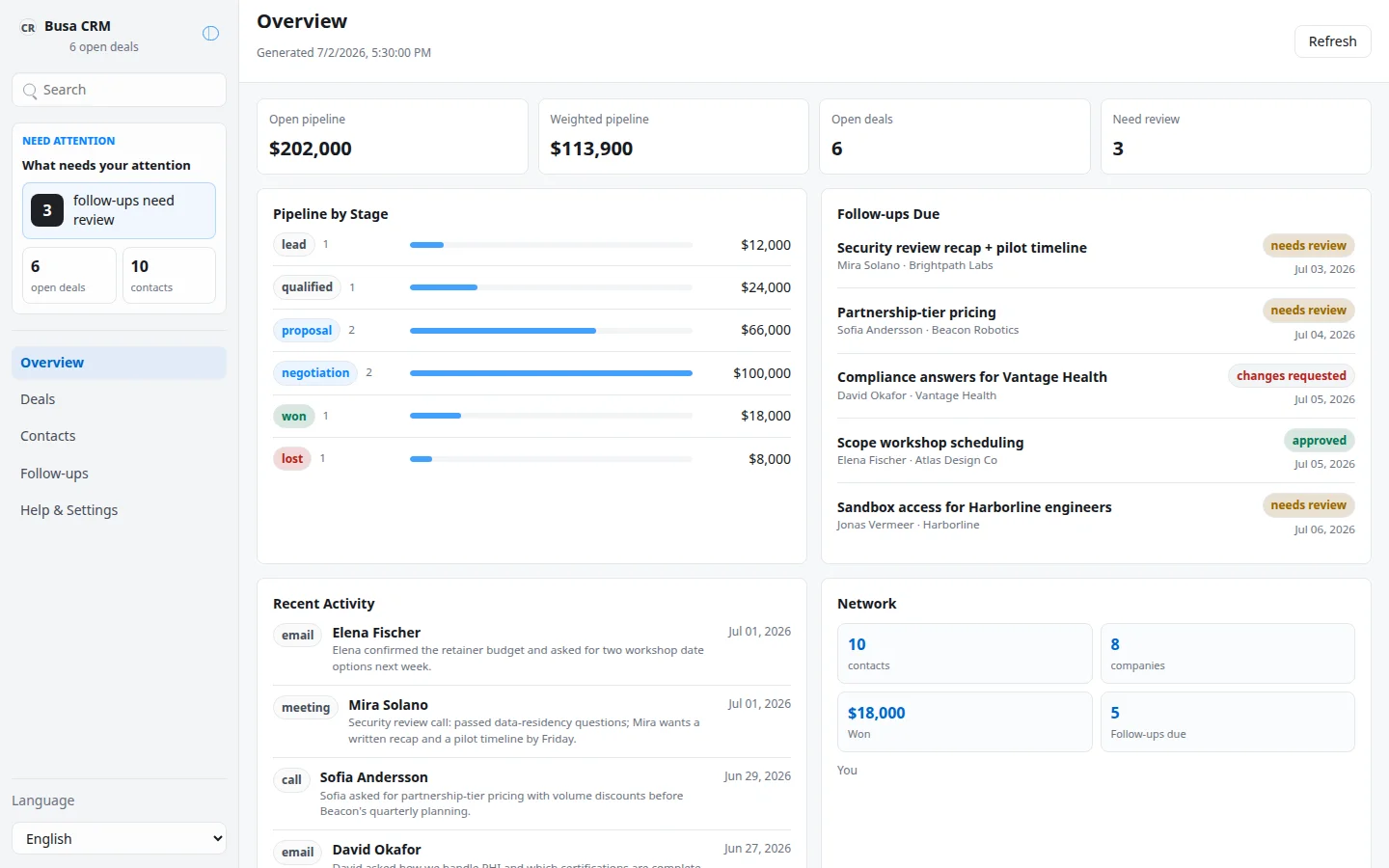Click the CR logo badge

tap(28, 28)
